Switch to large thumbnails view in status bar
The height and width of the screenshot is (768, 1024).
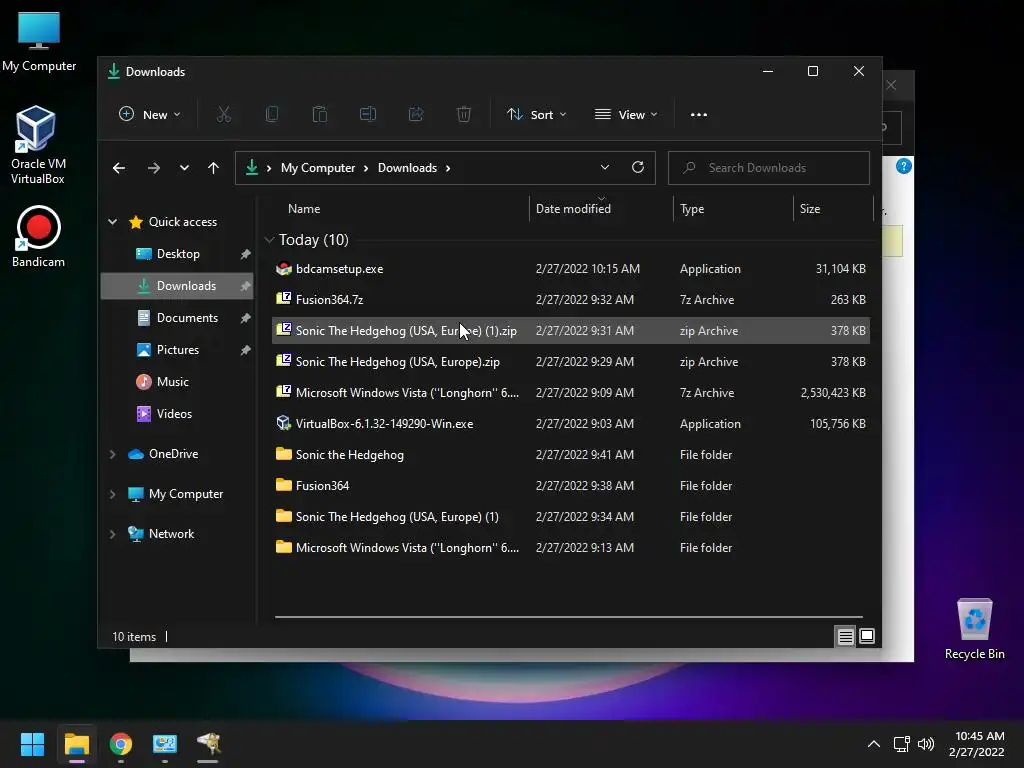tap(867, 636)
